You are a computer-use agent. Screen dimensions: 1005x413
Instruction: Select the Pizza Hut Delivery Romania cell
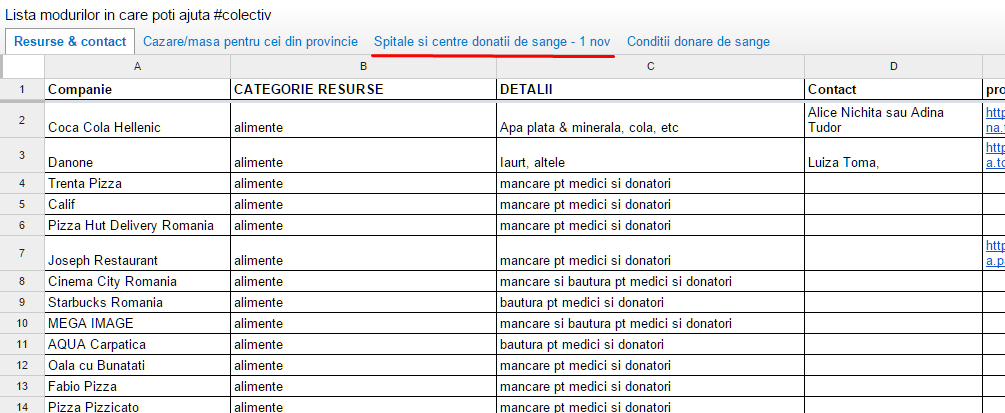point(137,225)
